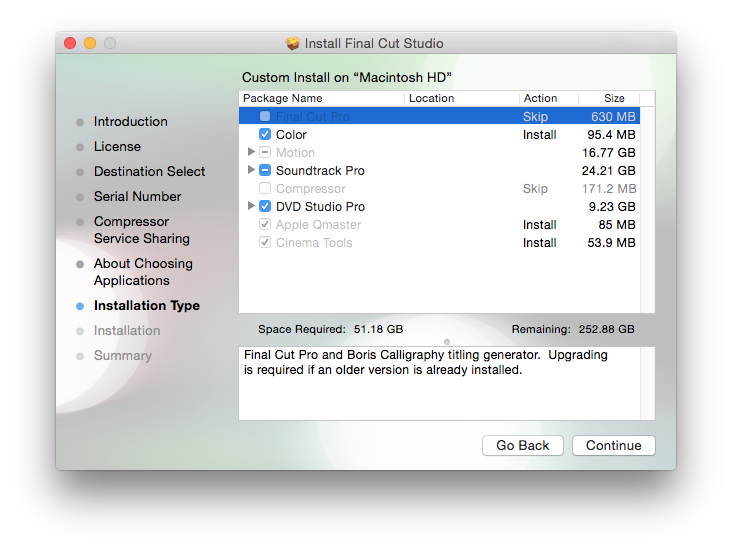The image size is (732, 550).
Task: Toggle the Apple Qmaster checkbox
Action: [265, 224]
